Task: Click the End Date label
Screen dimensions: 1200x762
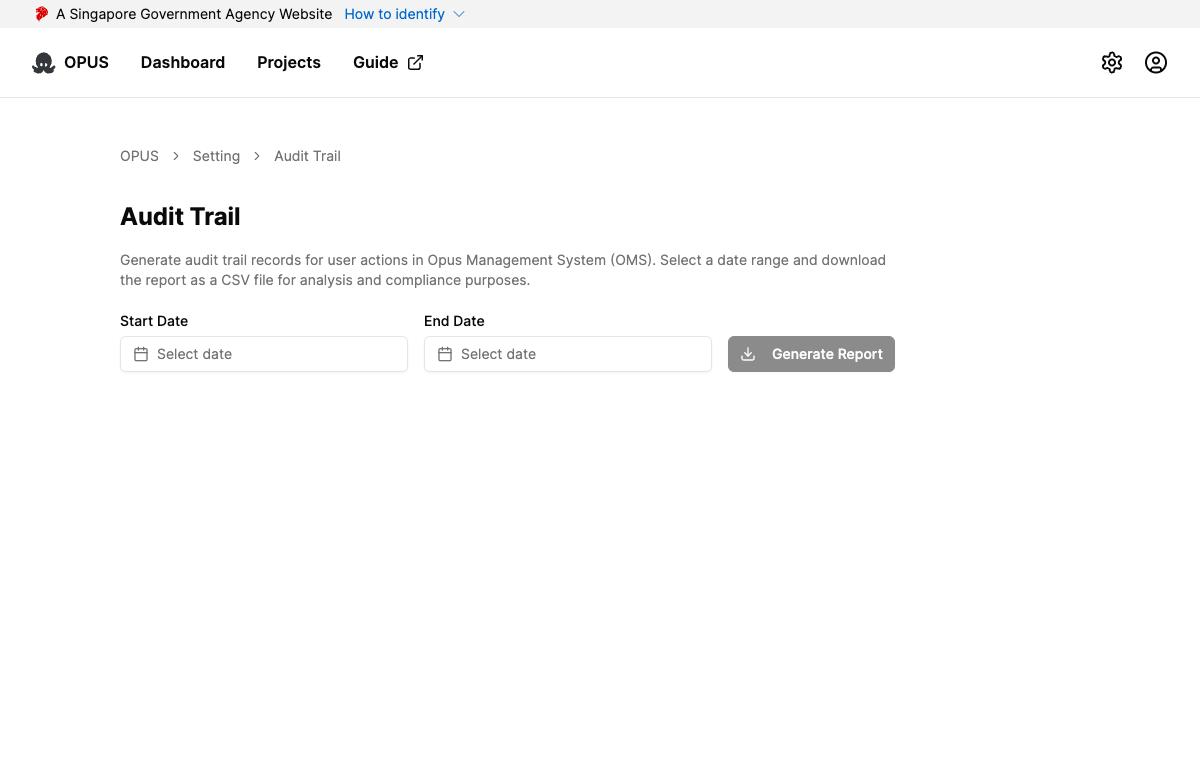Action: click(x=454, y=321)
